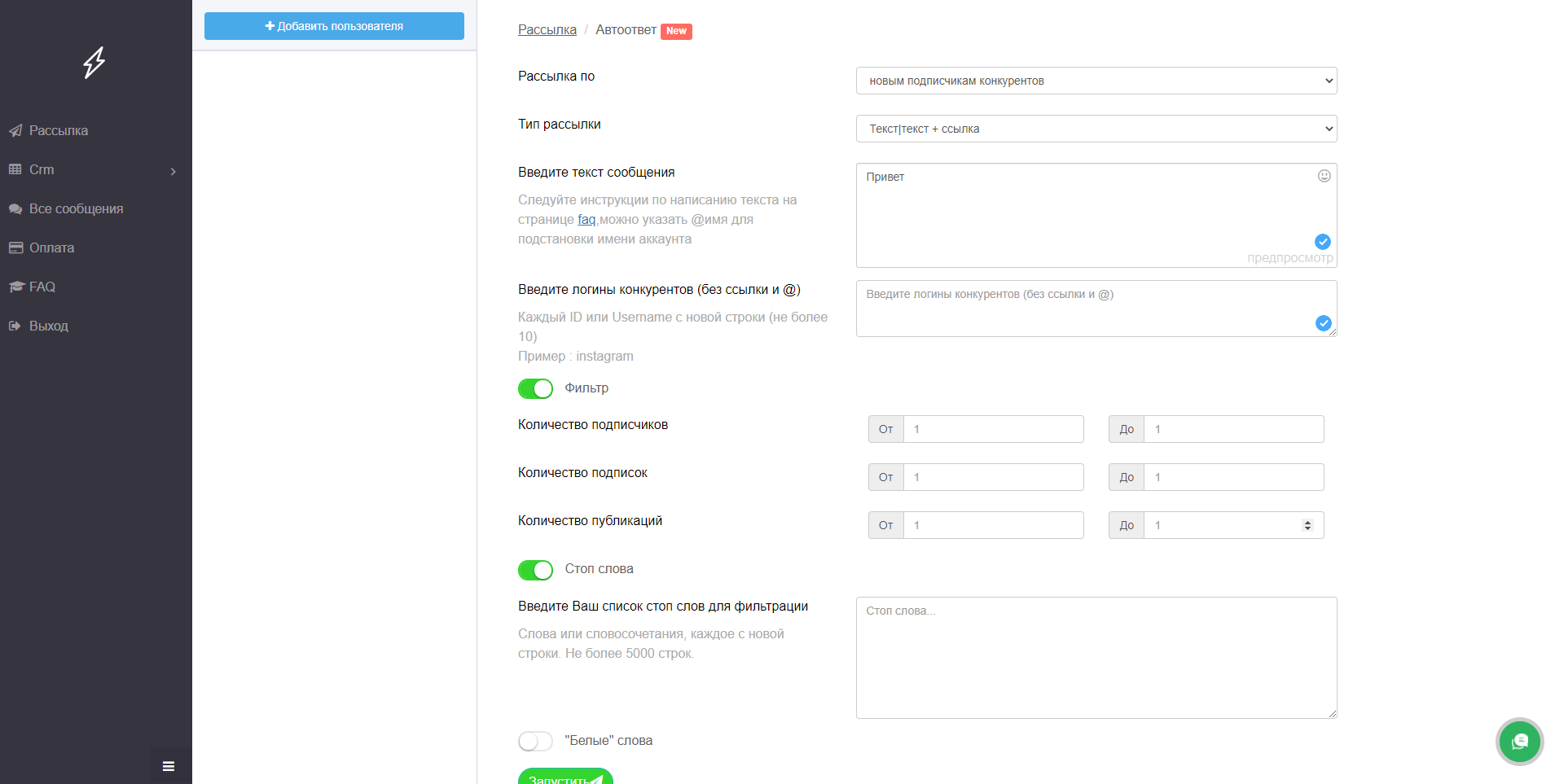Click подписок До input field
Viewport: 1555px width, 784px height.
tap(1234, 477)
